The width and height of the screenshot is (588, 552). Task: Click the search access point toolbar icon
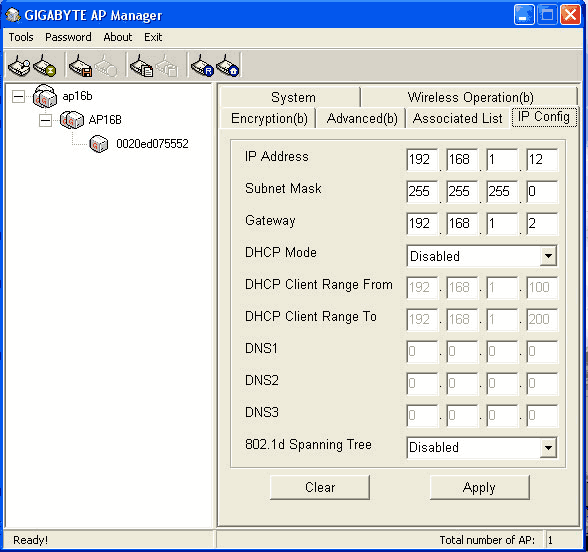pyautogui.click(x=19, y=66)
